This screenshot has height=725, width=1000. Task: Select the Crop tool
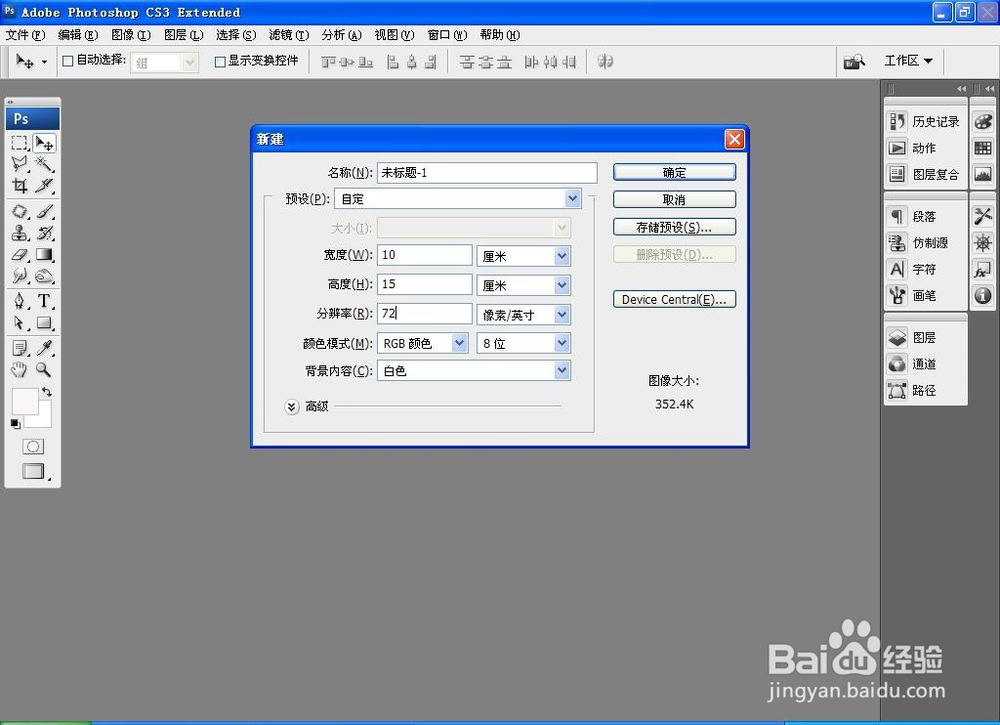[20, 186]
